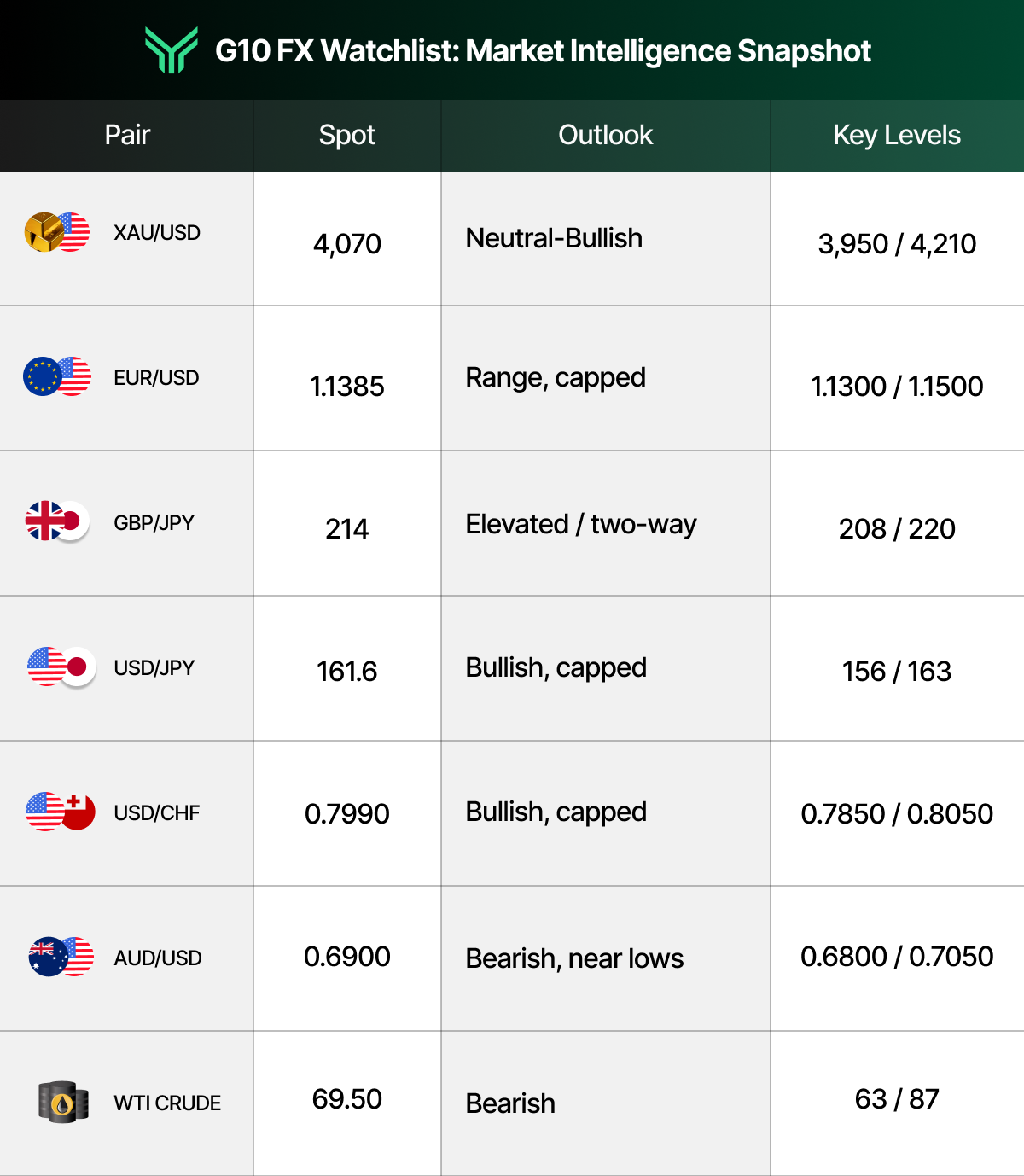
Task: Click the WTI CRUDE oil barrel icon
Action: tap(64, 1102)
